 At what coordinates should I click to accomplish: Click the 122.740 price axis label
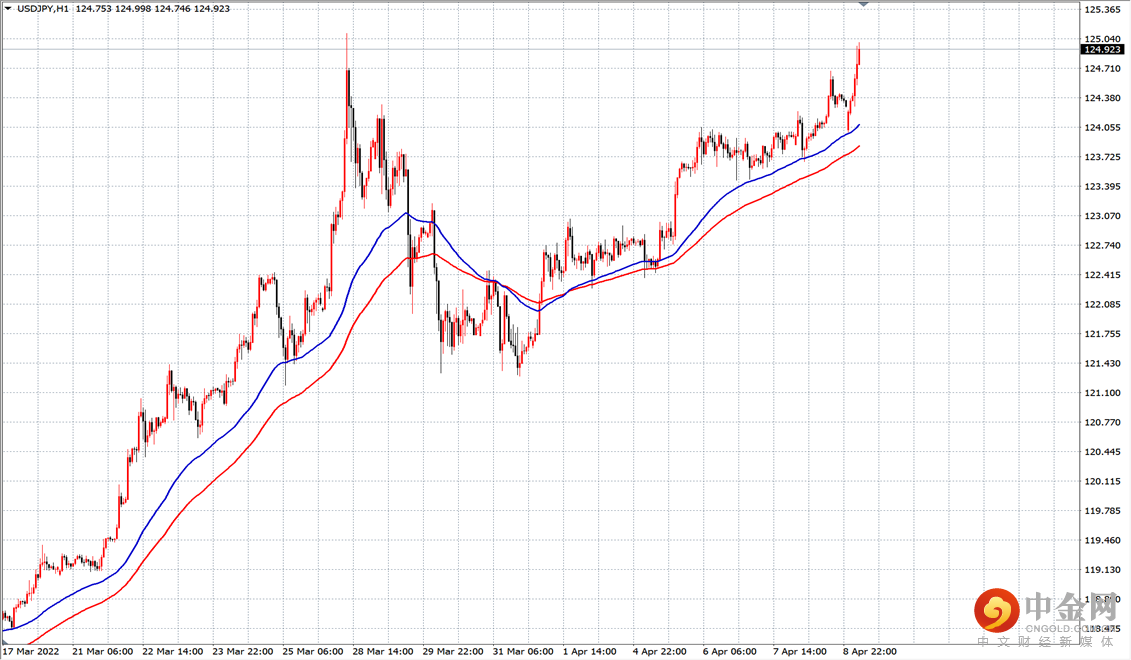coord(1102,245)
